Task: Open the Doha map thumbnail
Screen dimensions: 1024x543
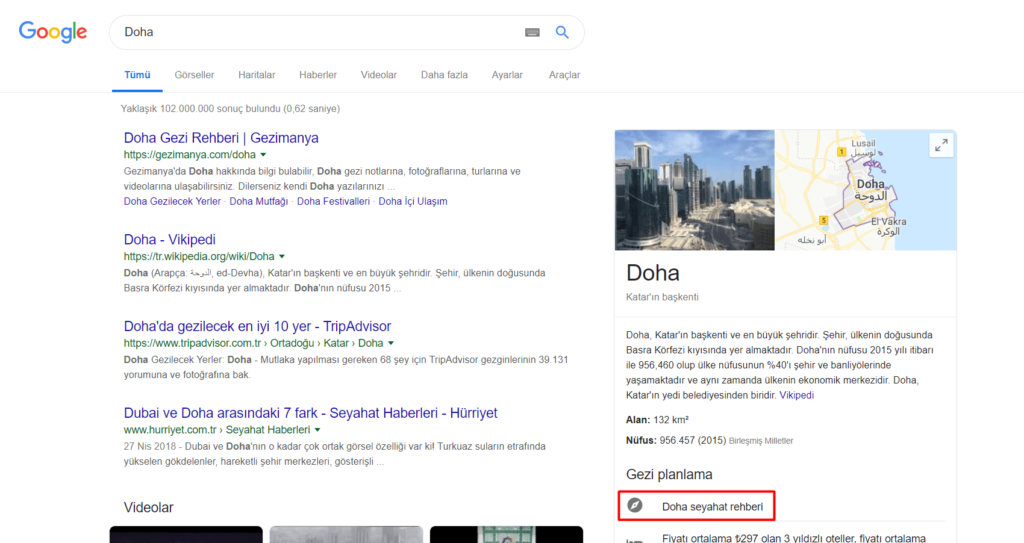Action: [866, 190]
